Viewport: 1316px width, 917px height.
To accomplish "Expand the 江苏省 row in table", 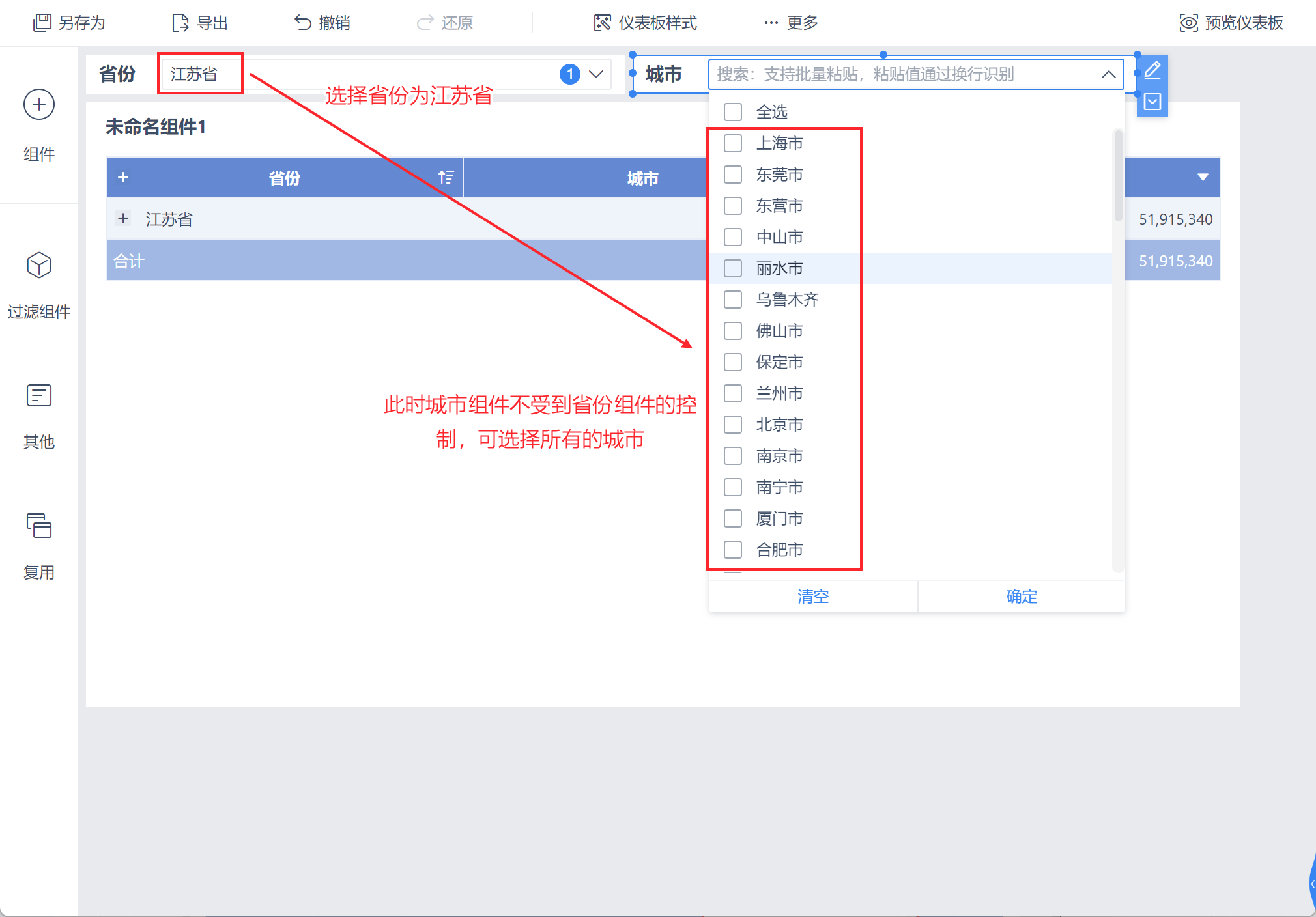I will pyautogui.click(x=123, y=219).
